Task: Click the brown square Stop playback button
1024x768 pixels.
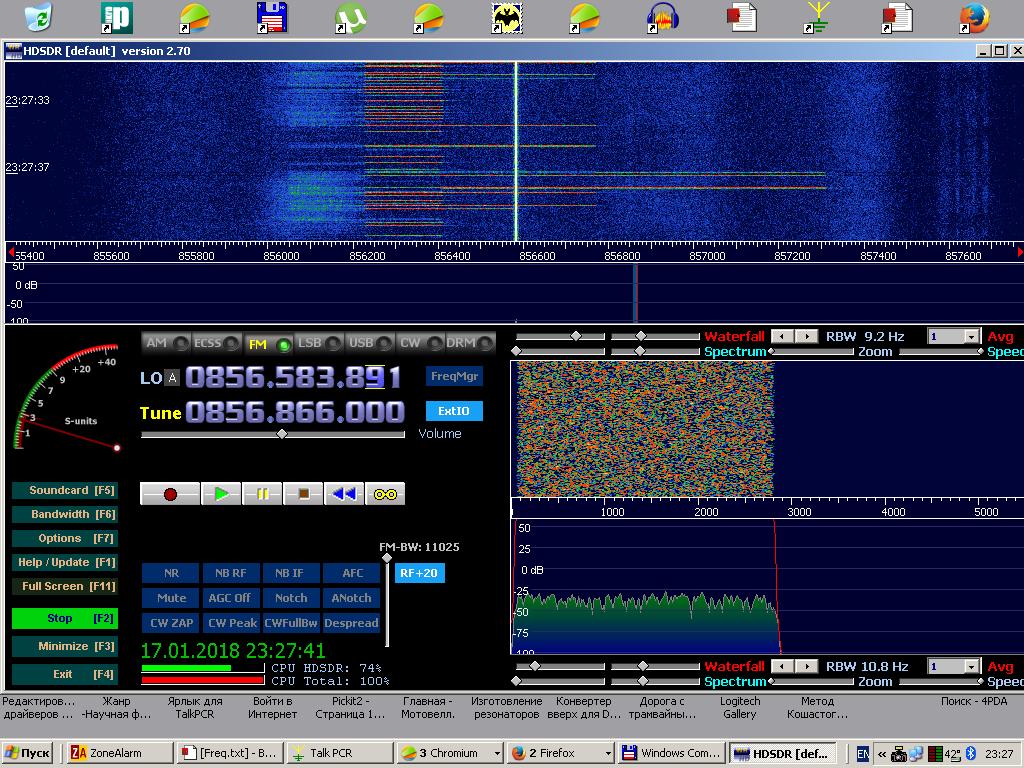Action: [304, 494]
